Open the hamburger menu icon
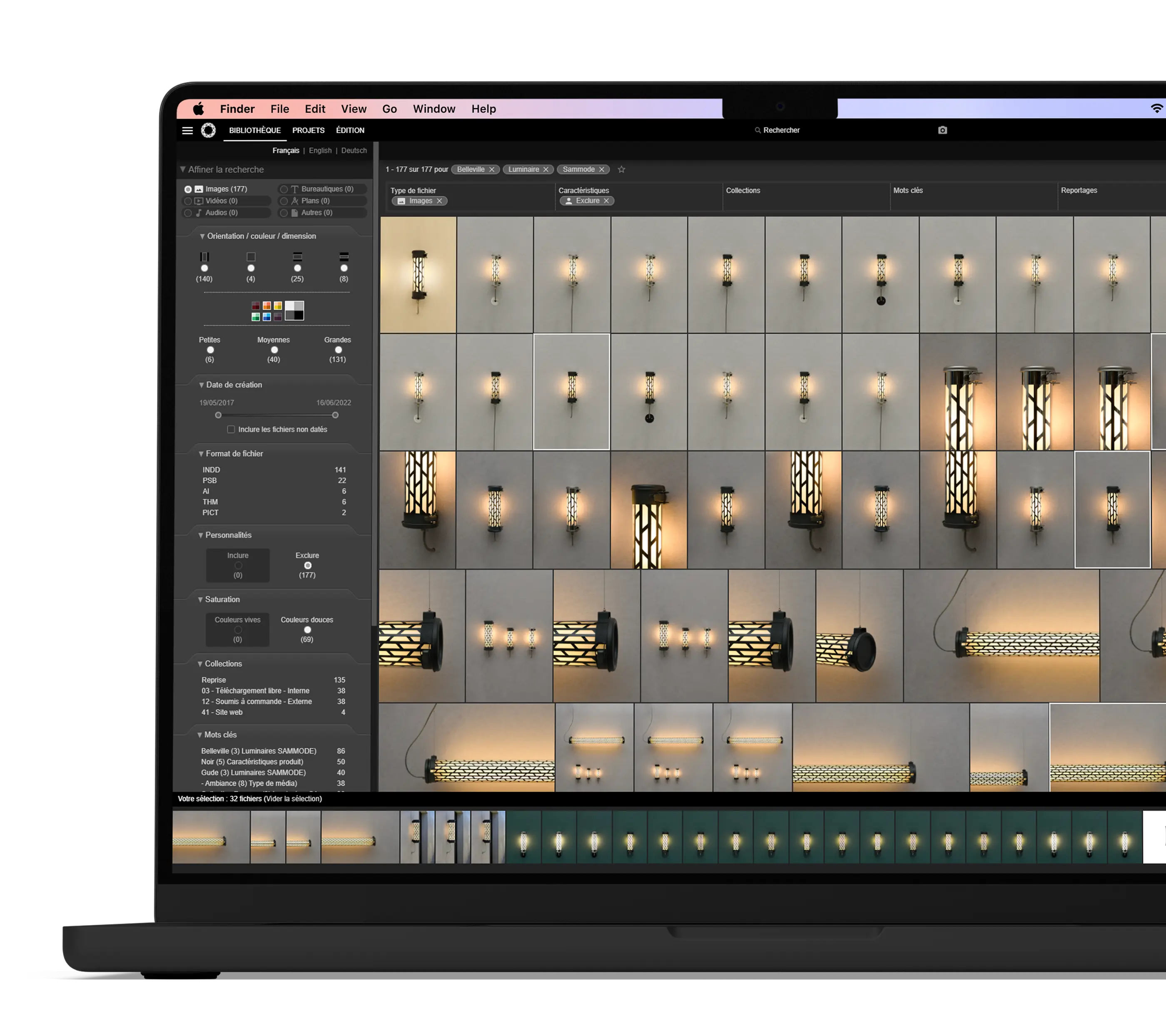 [188, 131]
